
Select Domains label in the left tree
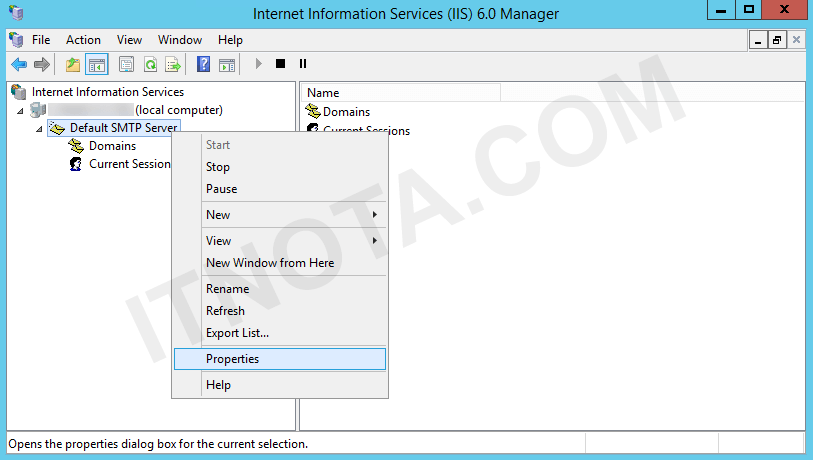(x=113, y=146)
